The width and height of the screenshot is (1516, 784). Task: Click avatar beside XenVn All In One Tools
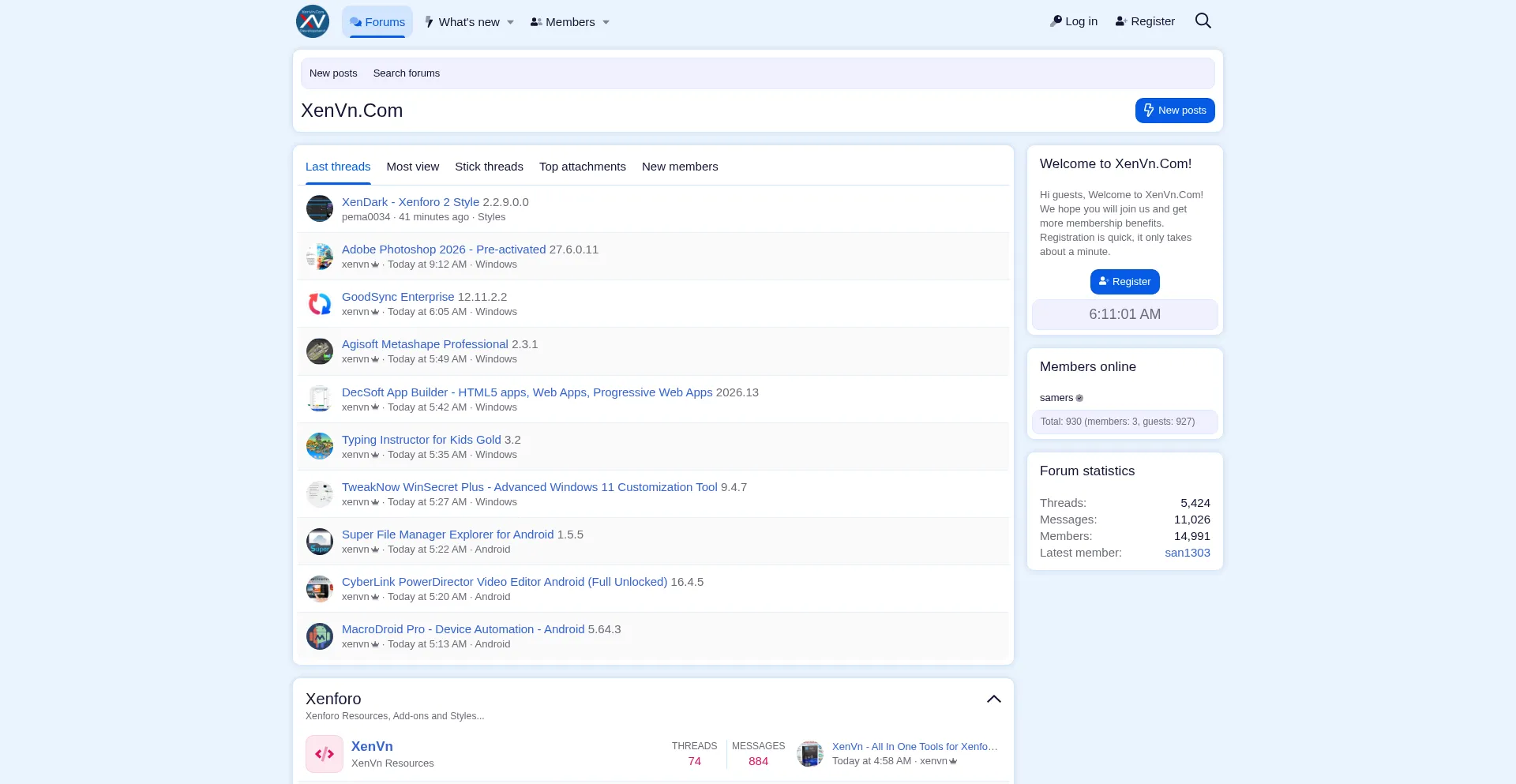pyautogui.click(x=810, y=754)
